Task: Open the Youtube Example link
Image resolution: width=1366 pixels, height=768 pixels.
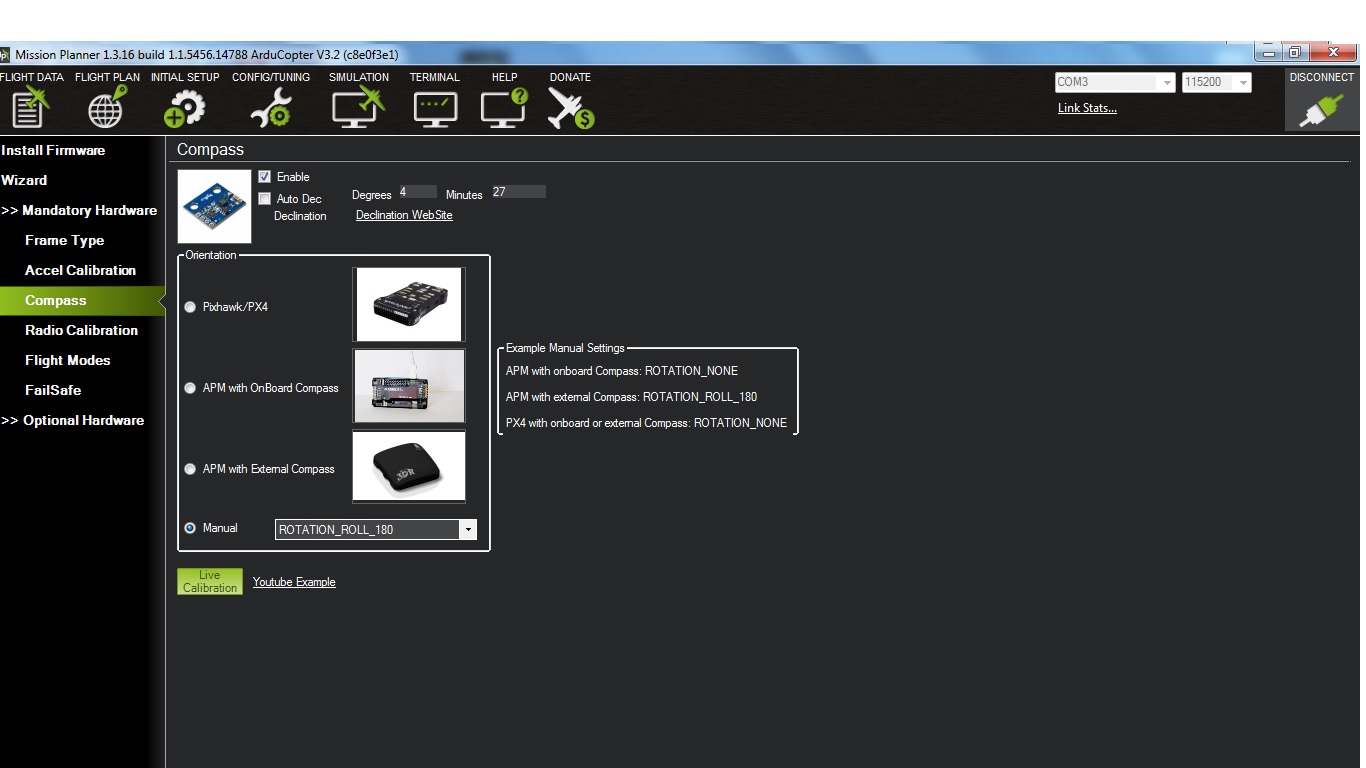Action: coord(294,582)
